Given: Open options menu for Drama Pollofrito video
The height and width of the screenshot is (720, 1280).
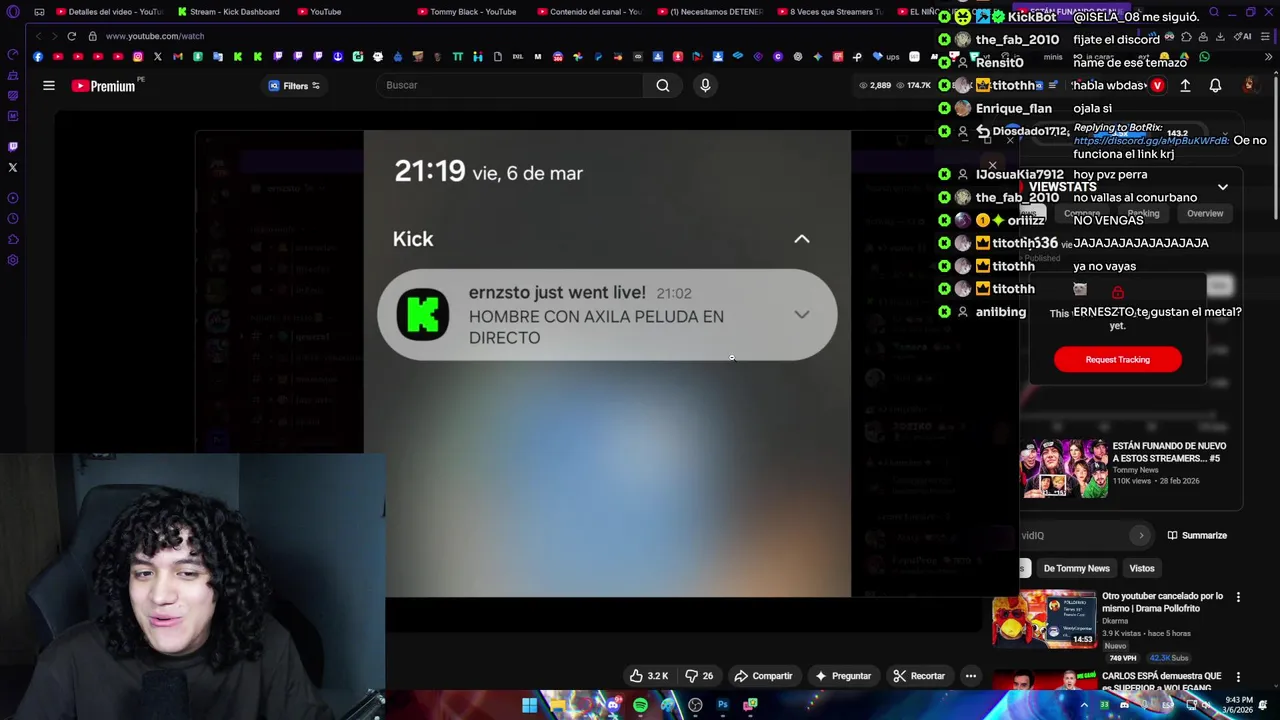Looking at the screenshot, I should click(1238, 598).
